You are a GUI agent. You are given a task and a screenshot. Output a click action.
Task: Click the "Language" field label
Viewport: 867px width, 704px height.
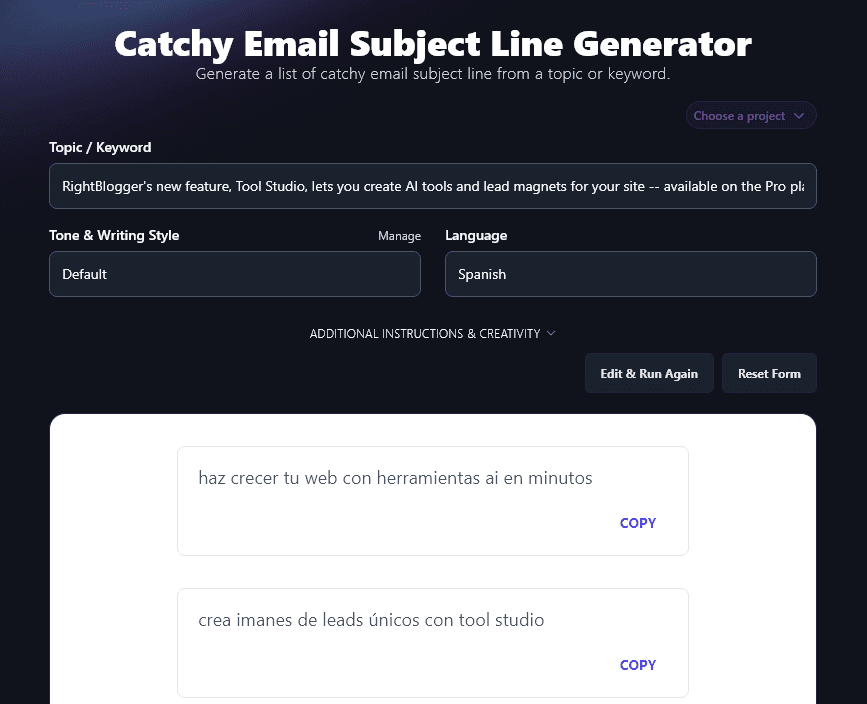(475, 235)
